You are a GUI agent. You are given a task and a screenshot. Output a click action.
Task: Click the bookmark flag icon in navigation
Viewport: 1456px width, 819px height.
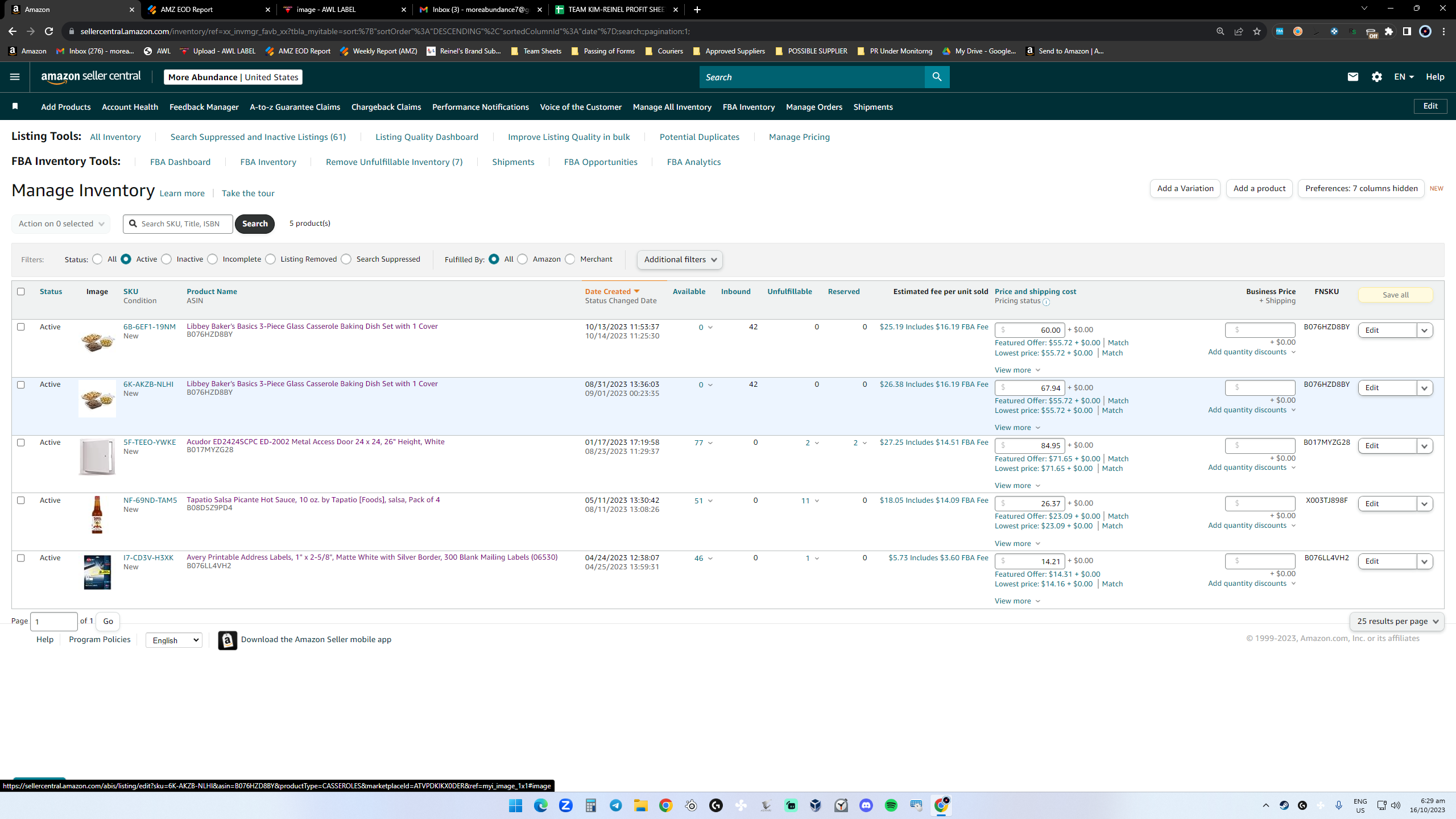(x=15, y=106)
